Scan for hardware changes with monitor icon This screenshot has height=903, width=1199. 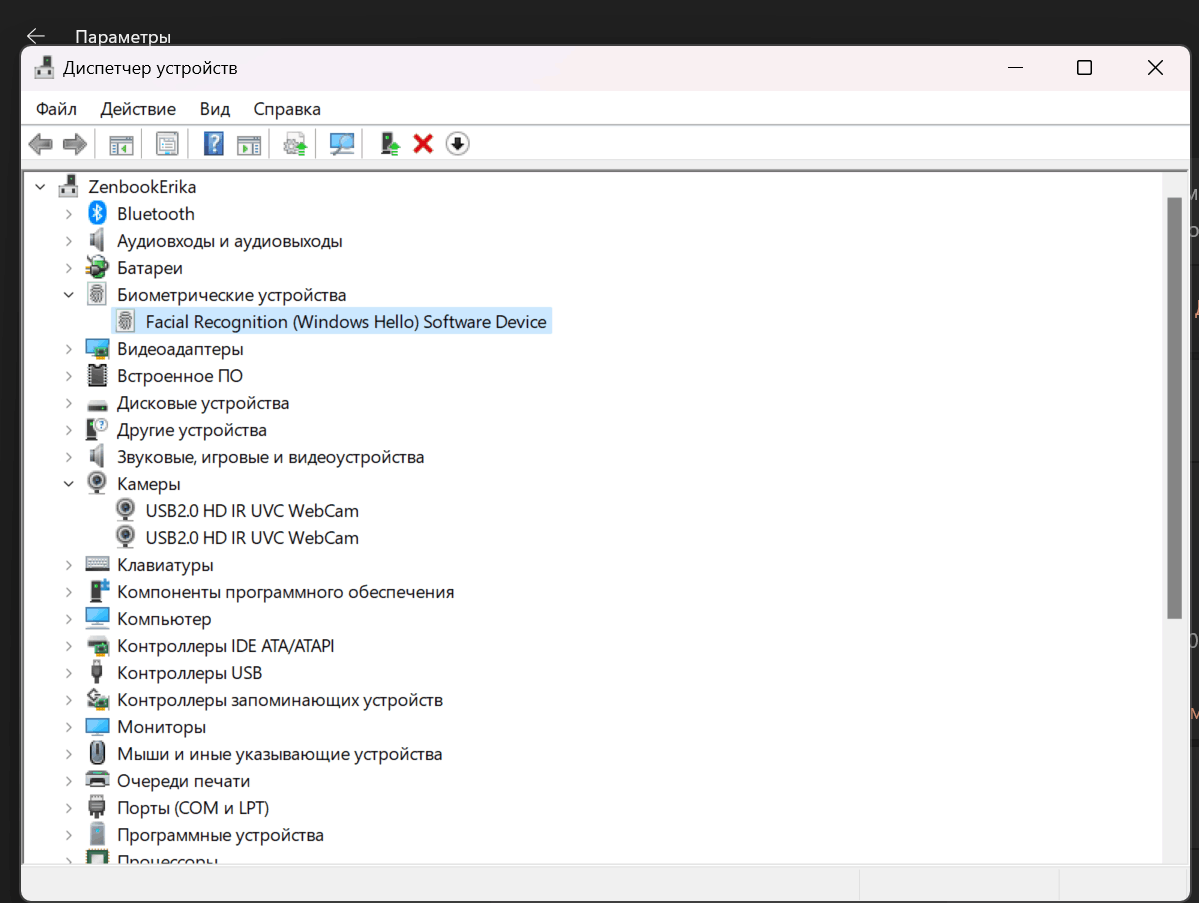pyautogui.click(x=342, y=144)
